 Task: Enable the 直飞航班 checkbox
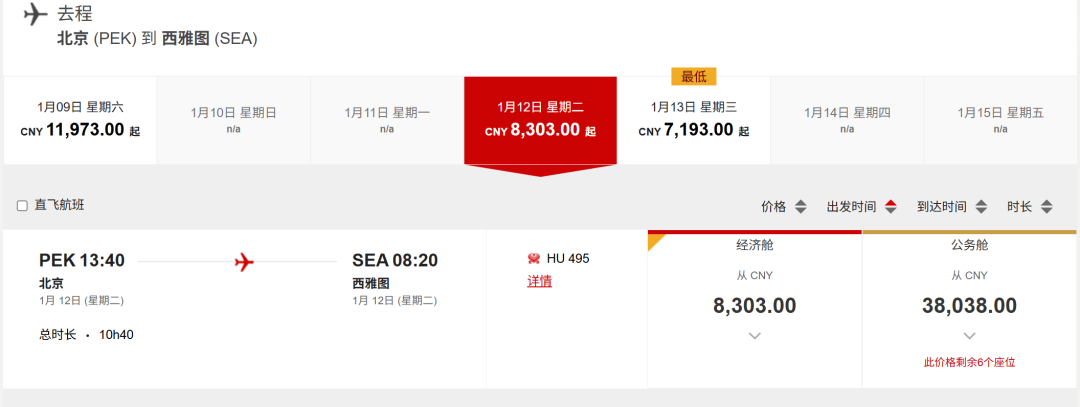(22, 206)
